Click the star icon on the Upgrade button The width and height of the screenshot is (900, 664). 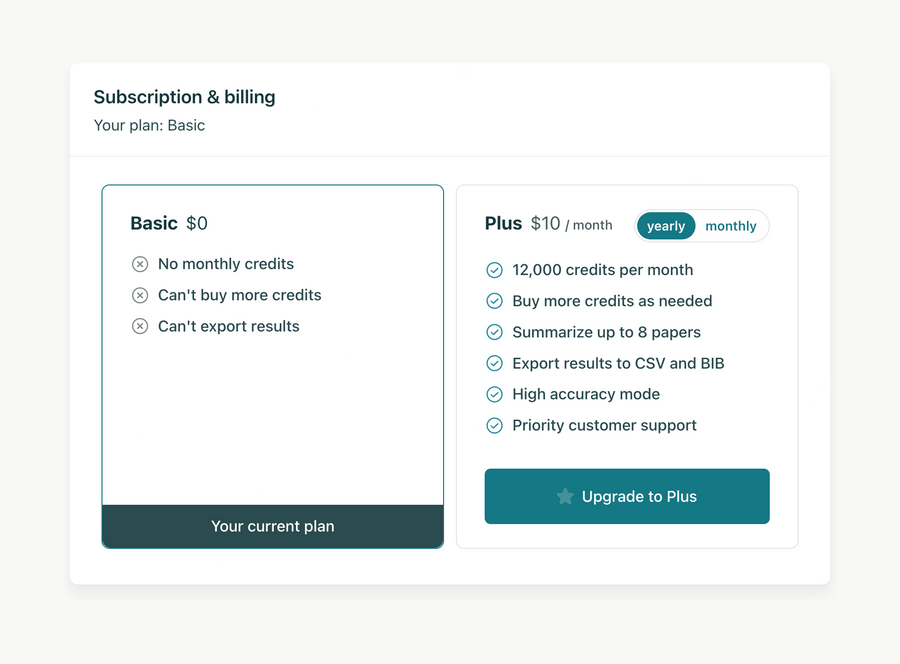pos(567,496)
